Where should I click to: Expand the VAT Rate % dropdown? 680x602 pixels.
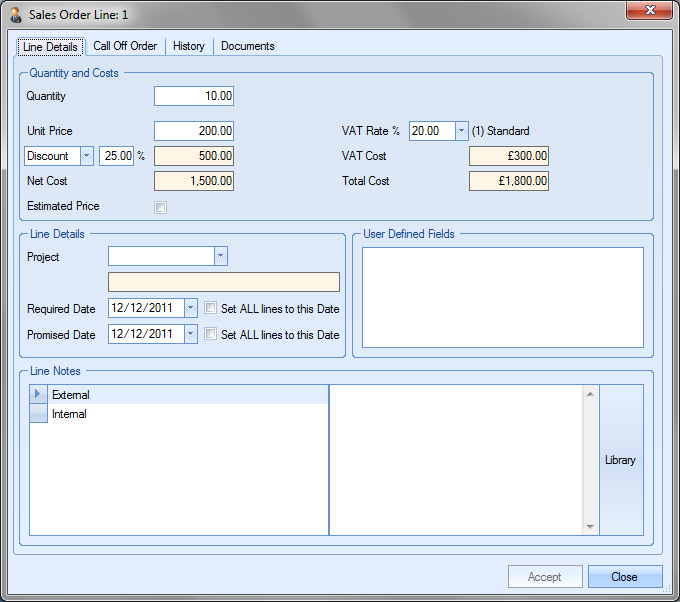[461, 131]
